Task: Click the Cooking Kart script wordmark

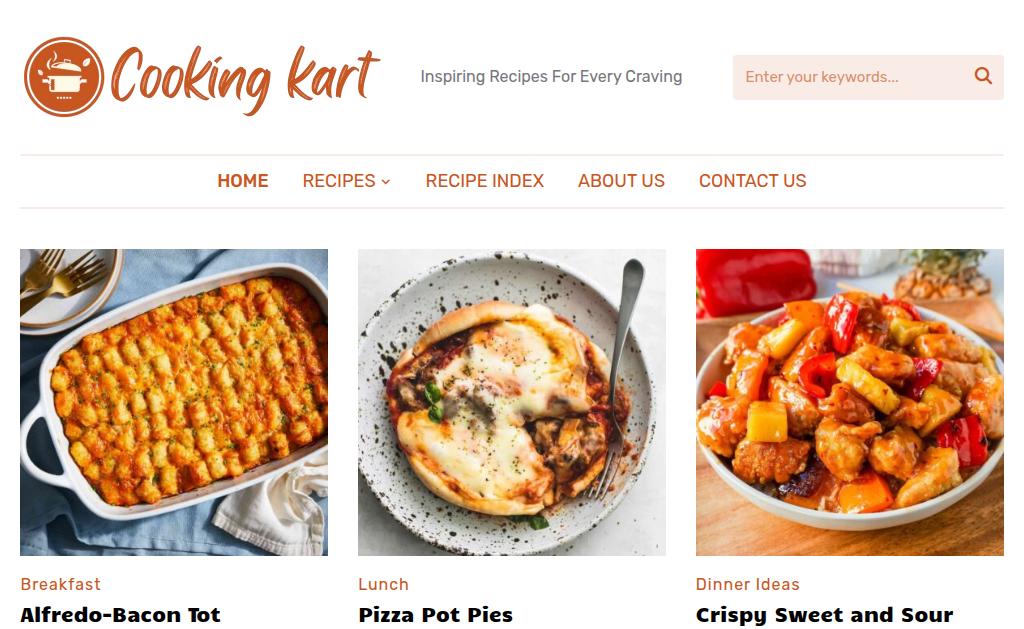Action: coord(246,79)
